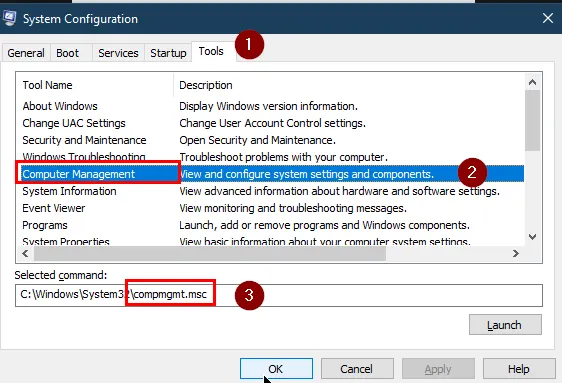Click the Selected command text field

point(279,295)
